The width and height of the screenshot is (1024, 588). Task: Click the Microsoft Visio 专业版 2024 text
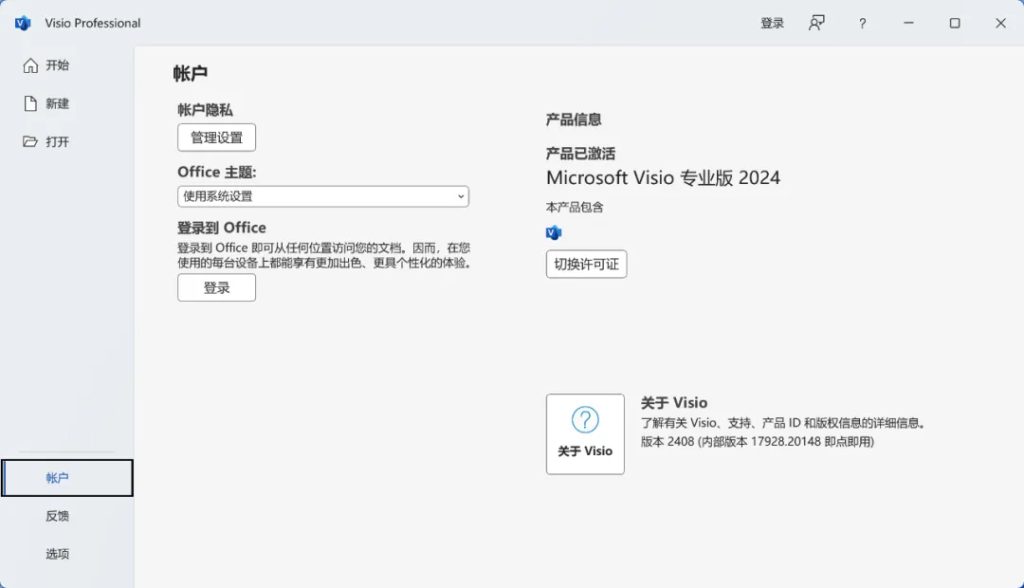click(x=663, y=178)
